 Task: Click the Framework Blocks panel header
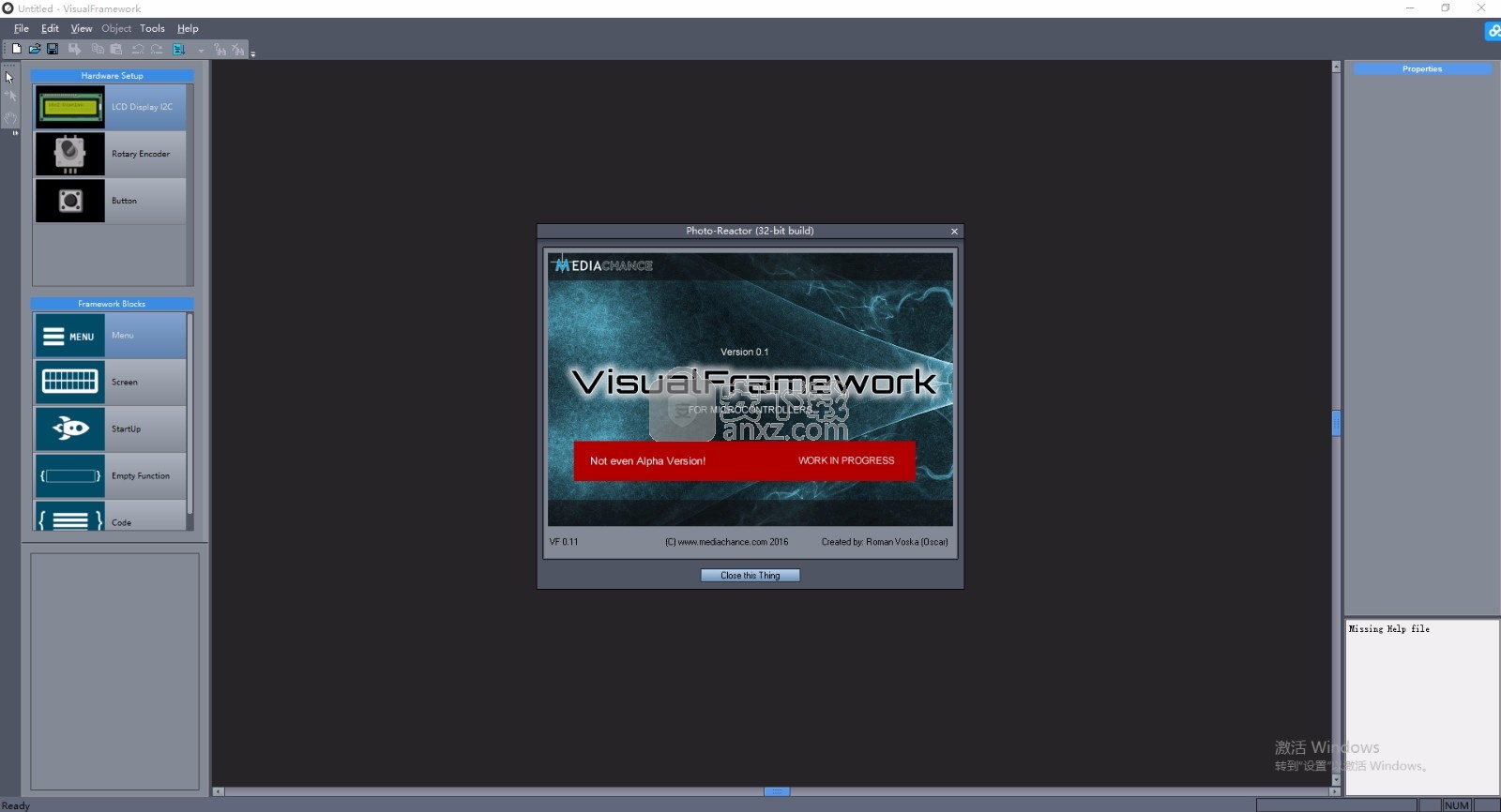tap(113, 304)
